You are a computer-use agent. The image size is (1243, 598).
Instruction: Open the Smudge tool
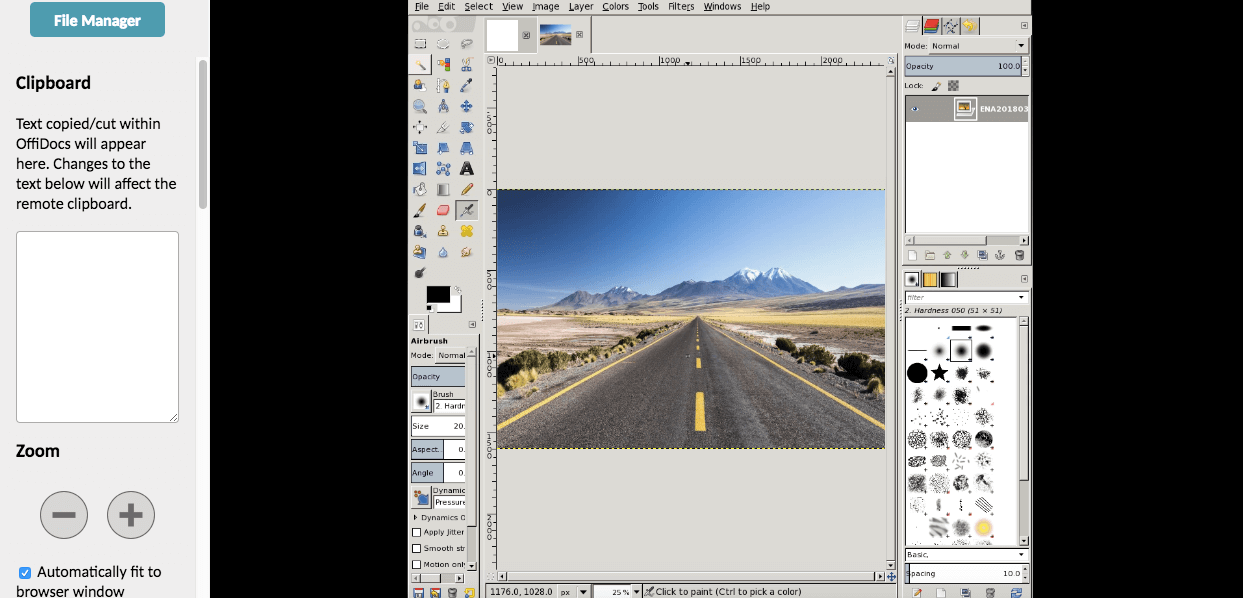(466, 251)
